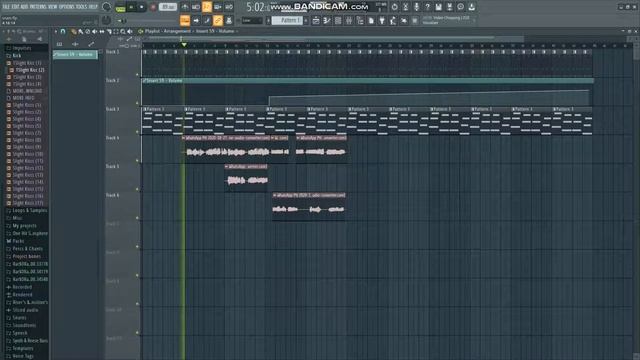Adjust the main volume knob at top
This screenshot has height=360, width=640.
pyautogui.click(x=107, y=7)
